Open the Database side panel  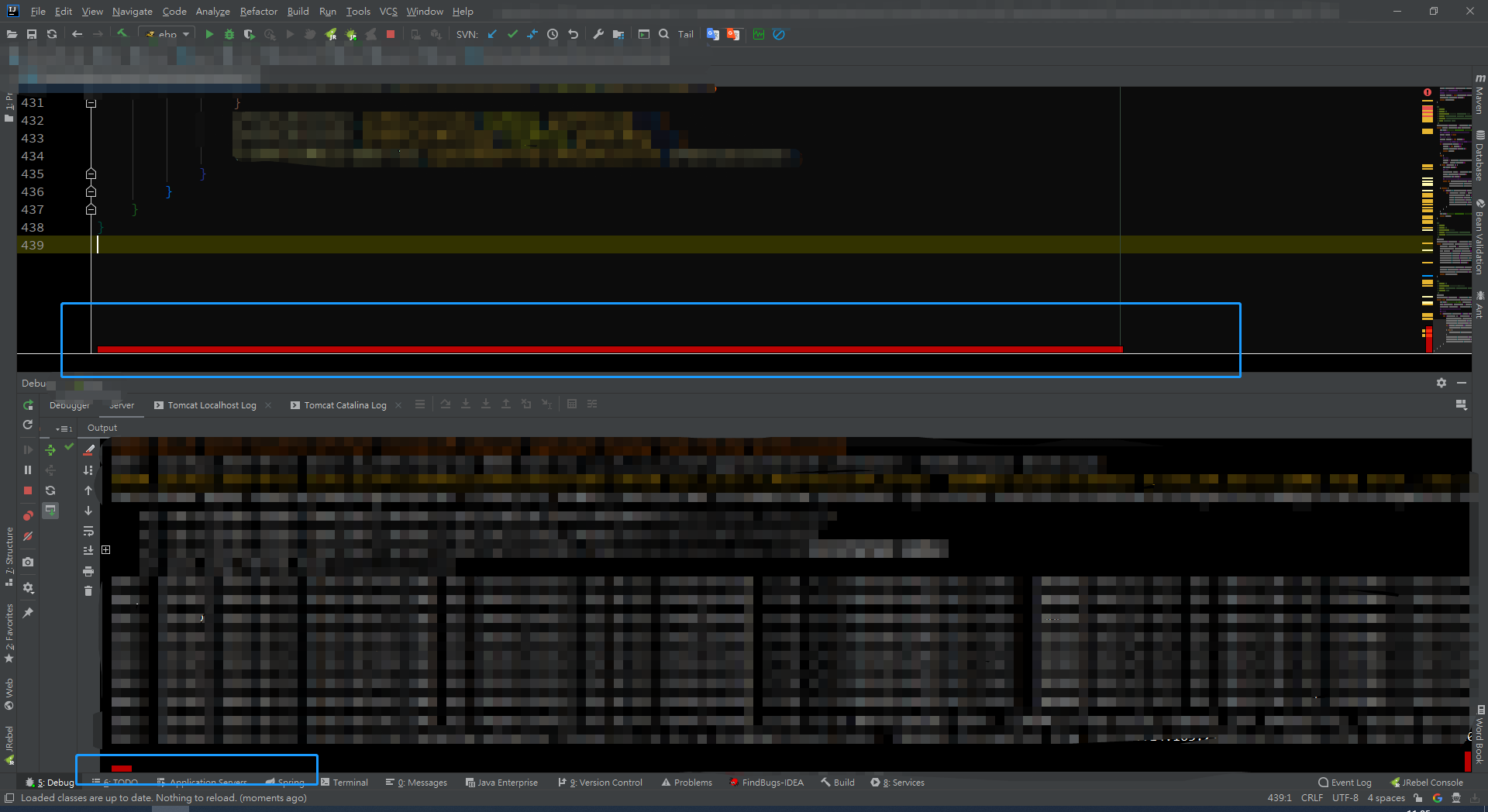click(x=1479, y=156)
